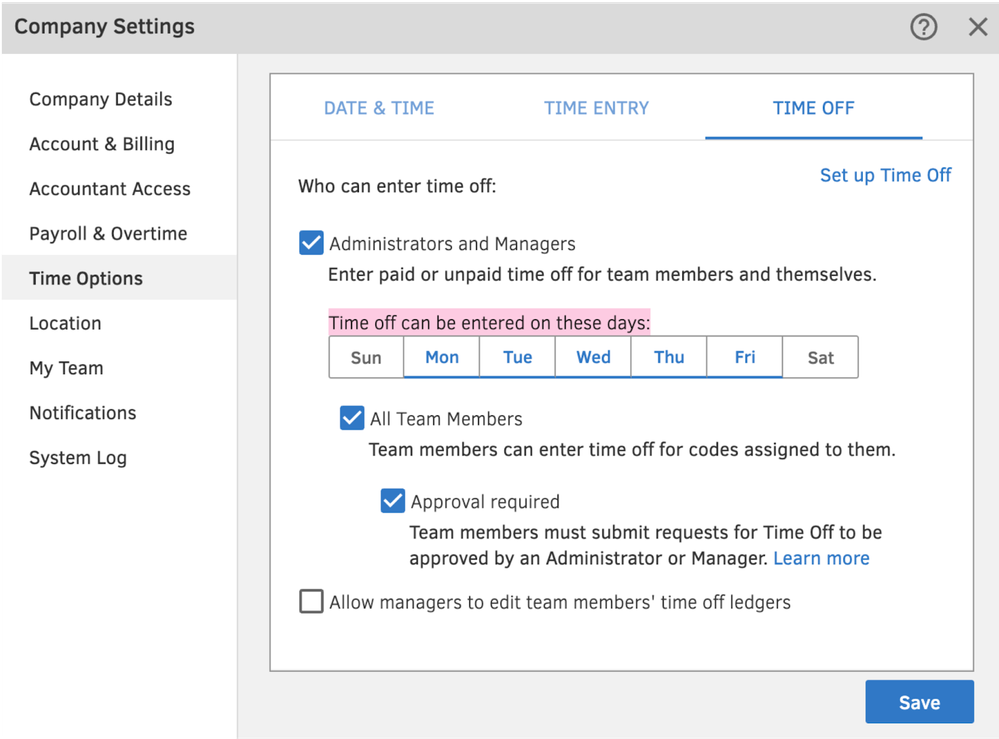The height and width of the screenshot is (739, 999).
Task: Select the Time Off tab
Action: pyautogui.click(x=813, y=108)
